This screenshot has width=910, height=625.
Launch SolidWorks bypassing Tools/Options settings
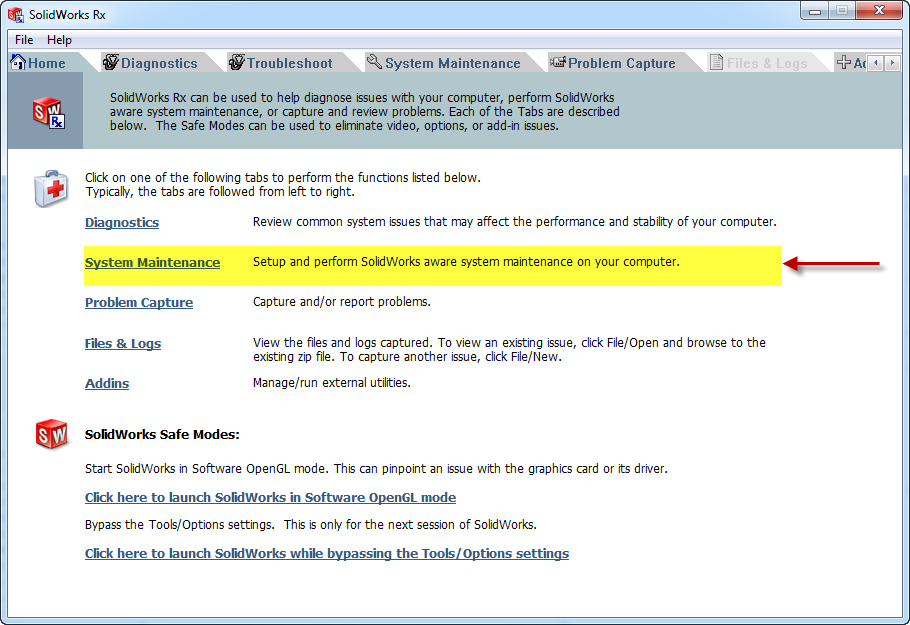click(x=327, y=554)
